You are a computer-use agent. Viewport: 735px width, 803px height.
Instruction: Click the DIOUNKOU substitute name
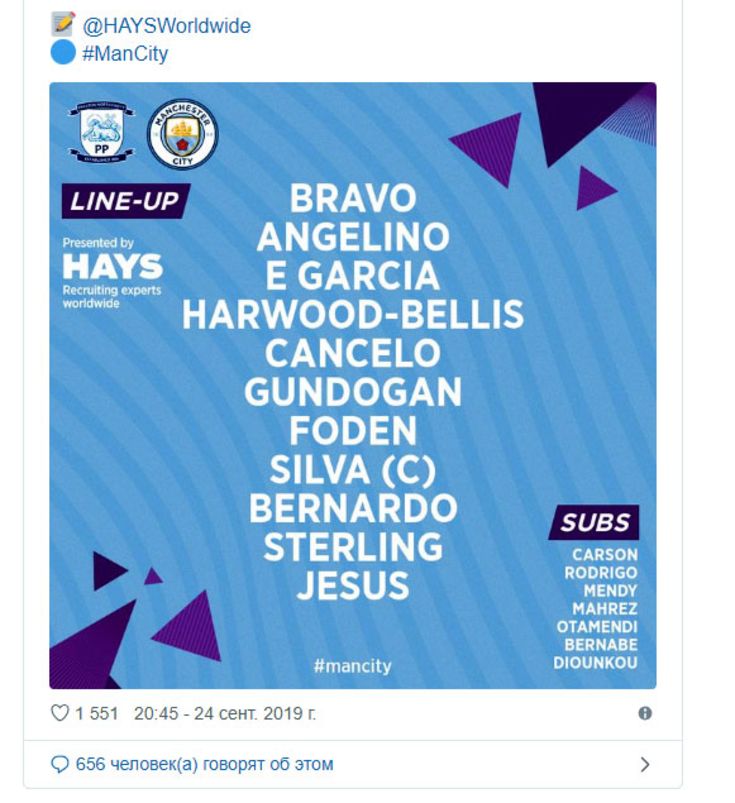click(x=595, y=663)
